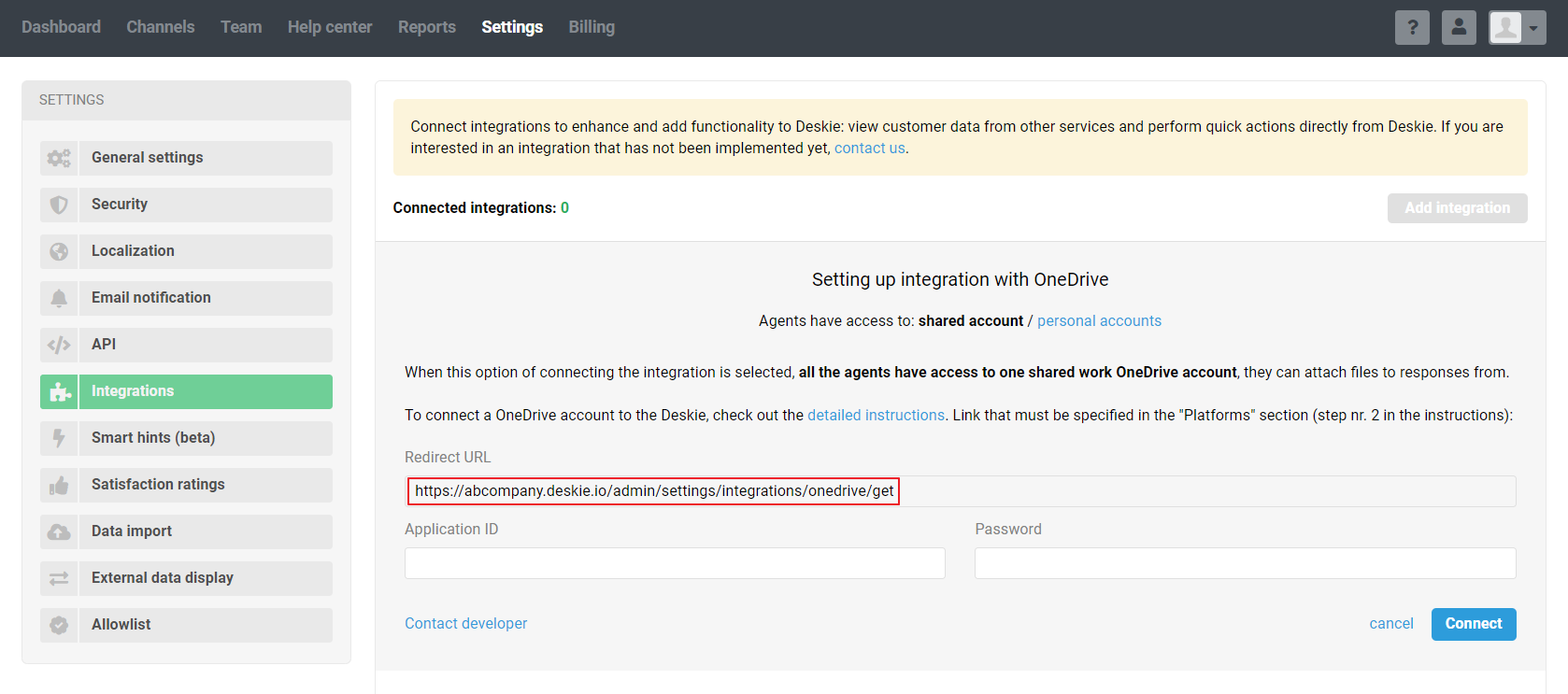Screen dimensions: 1568x694
Task: Click the Smart hints lightning icon
Action: pos(59,438)
